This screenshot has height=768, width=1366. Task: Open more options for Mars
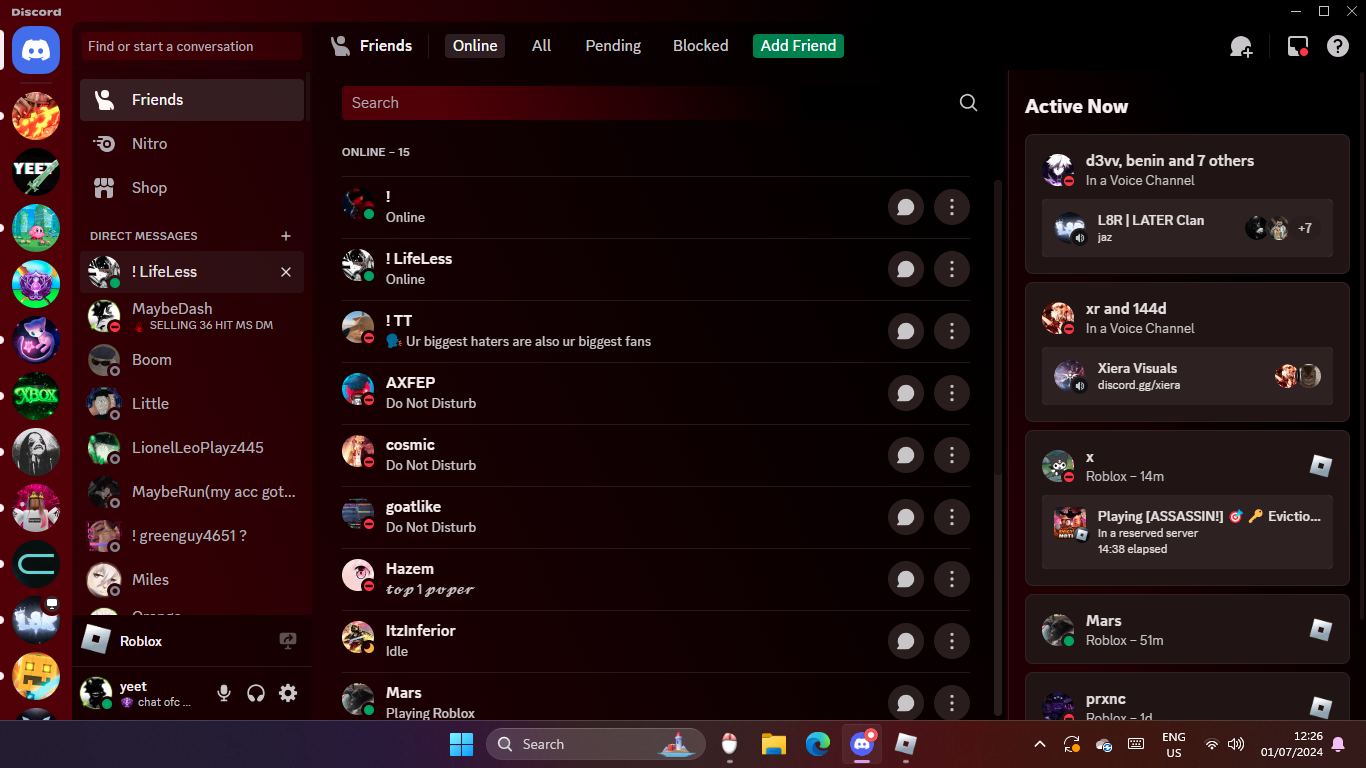click(x=952, y=703)
